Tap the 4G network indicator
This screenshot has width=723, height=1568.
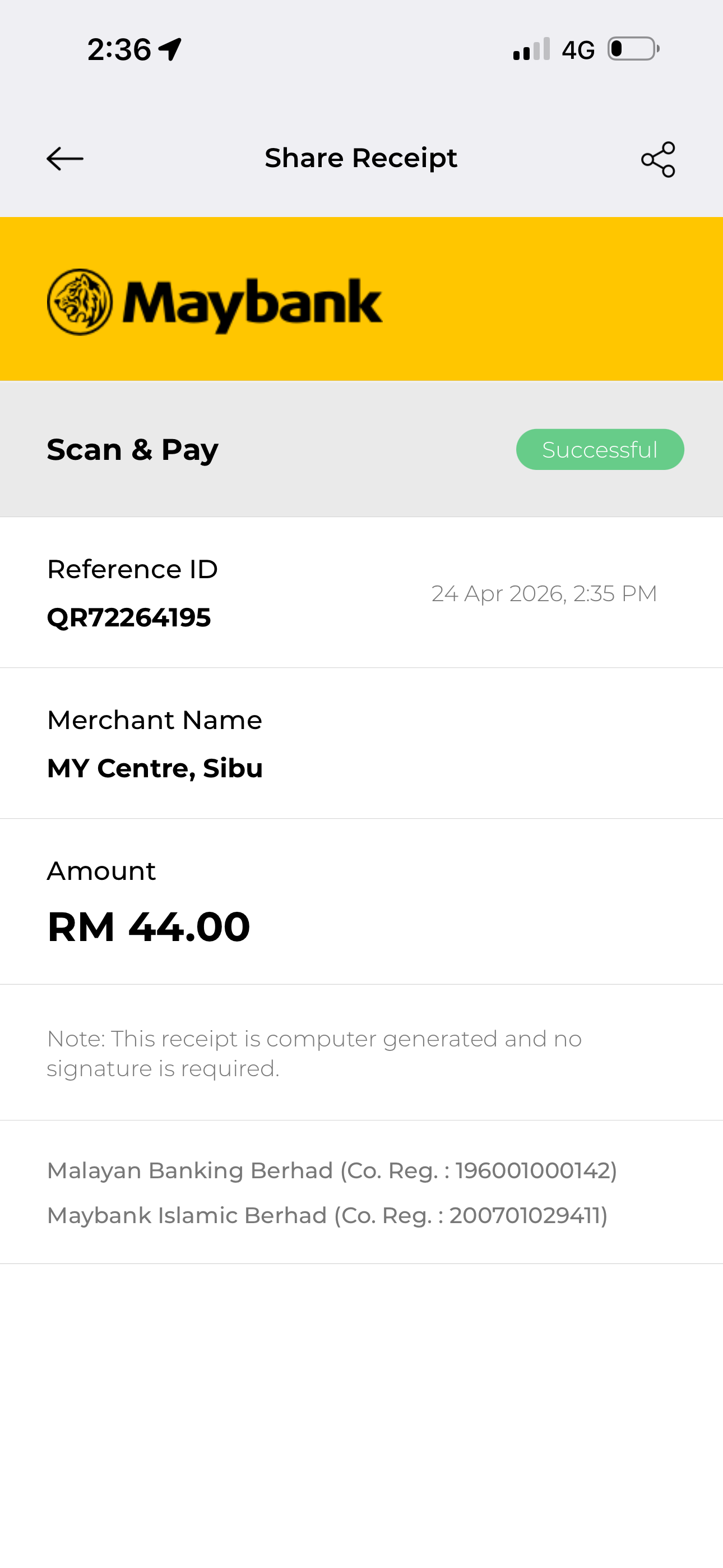point(577,50)
